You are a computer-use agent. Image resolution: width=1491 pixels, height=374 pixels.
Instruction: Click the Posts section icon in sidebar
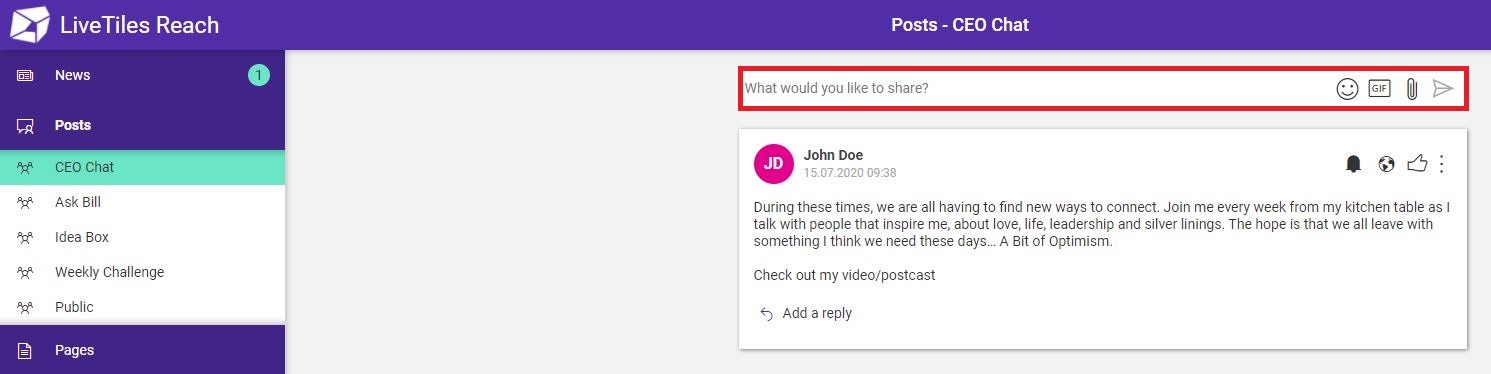(25, 126)
